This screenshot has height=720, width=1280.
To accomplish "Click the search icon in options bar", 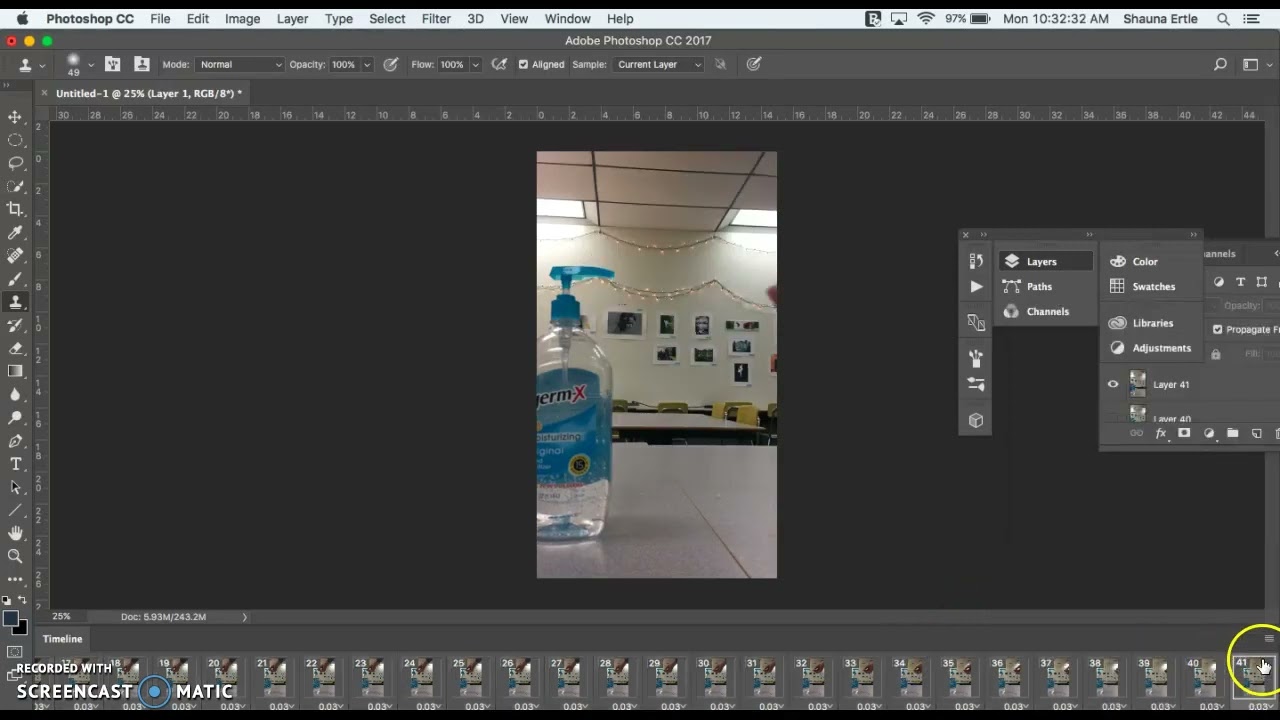I will 1220,64.
